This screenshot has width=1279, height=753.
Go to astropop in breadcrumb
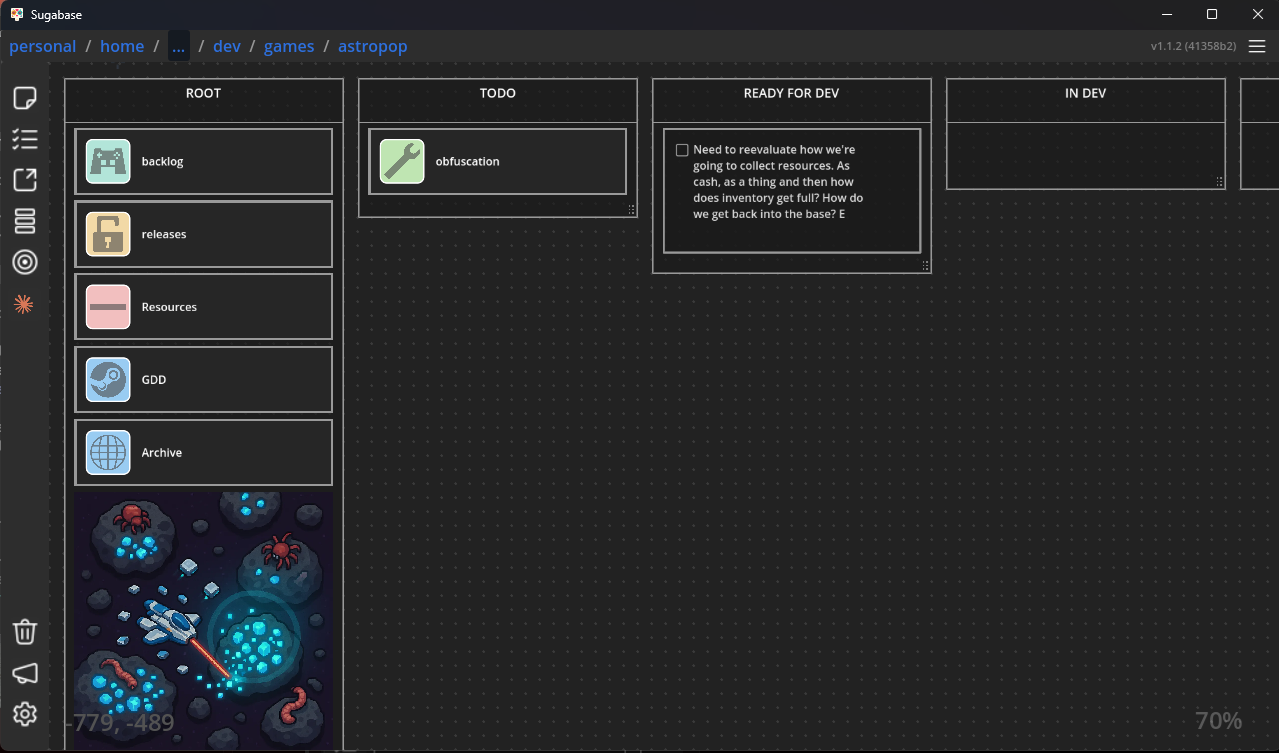point(373,46)
